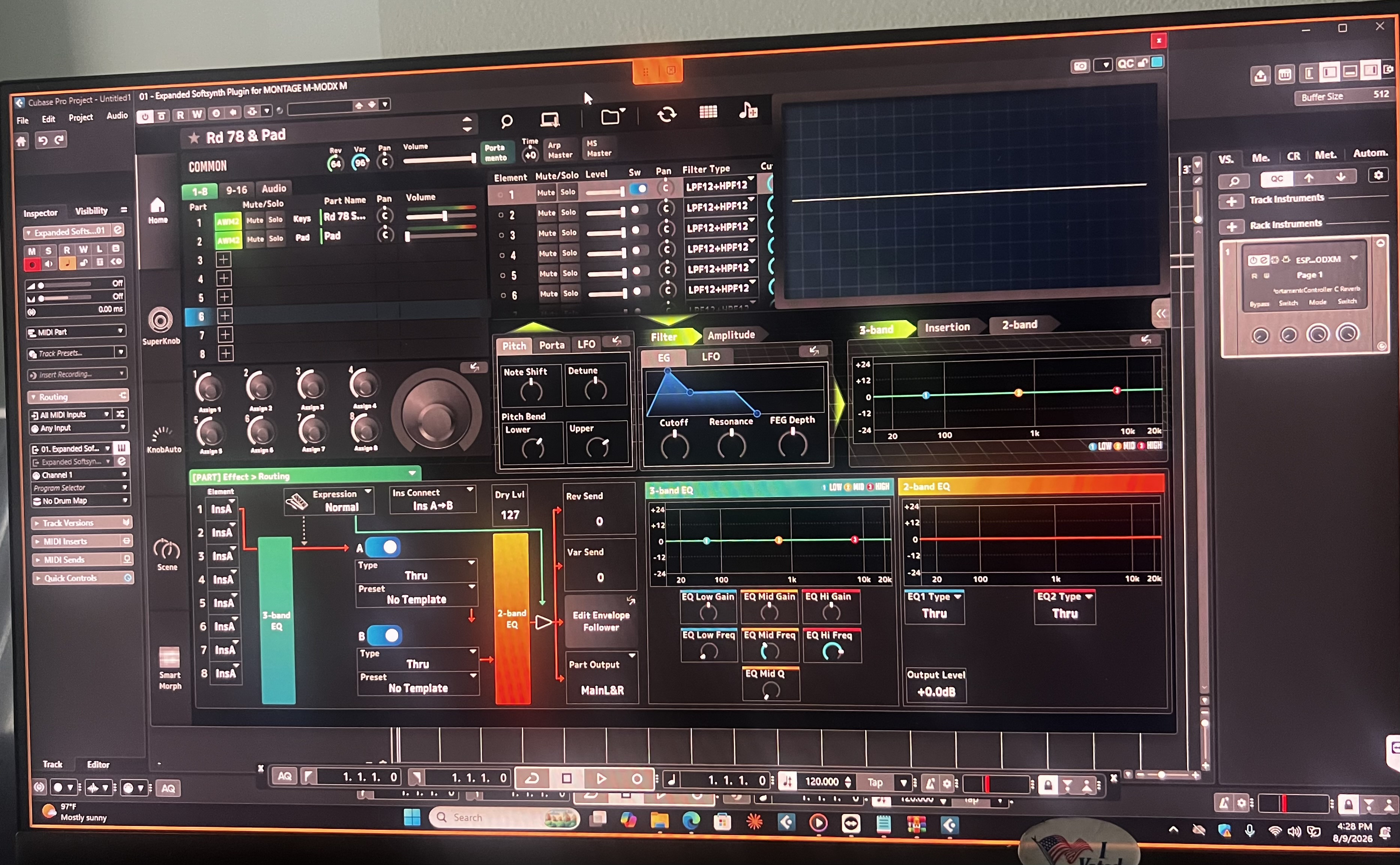Open Microsoft Edge from the taskbar
Screen dimensions: 1400x865
click(691, 821)
